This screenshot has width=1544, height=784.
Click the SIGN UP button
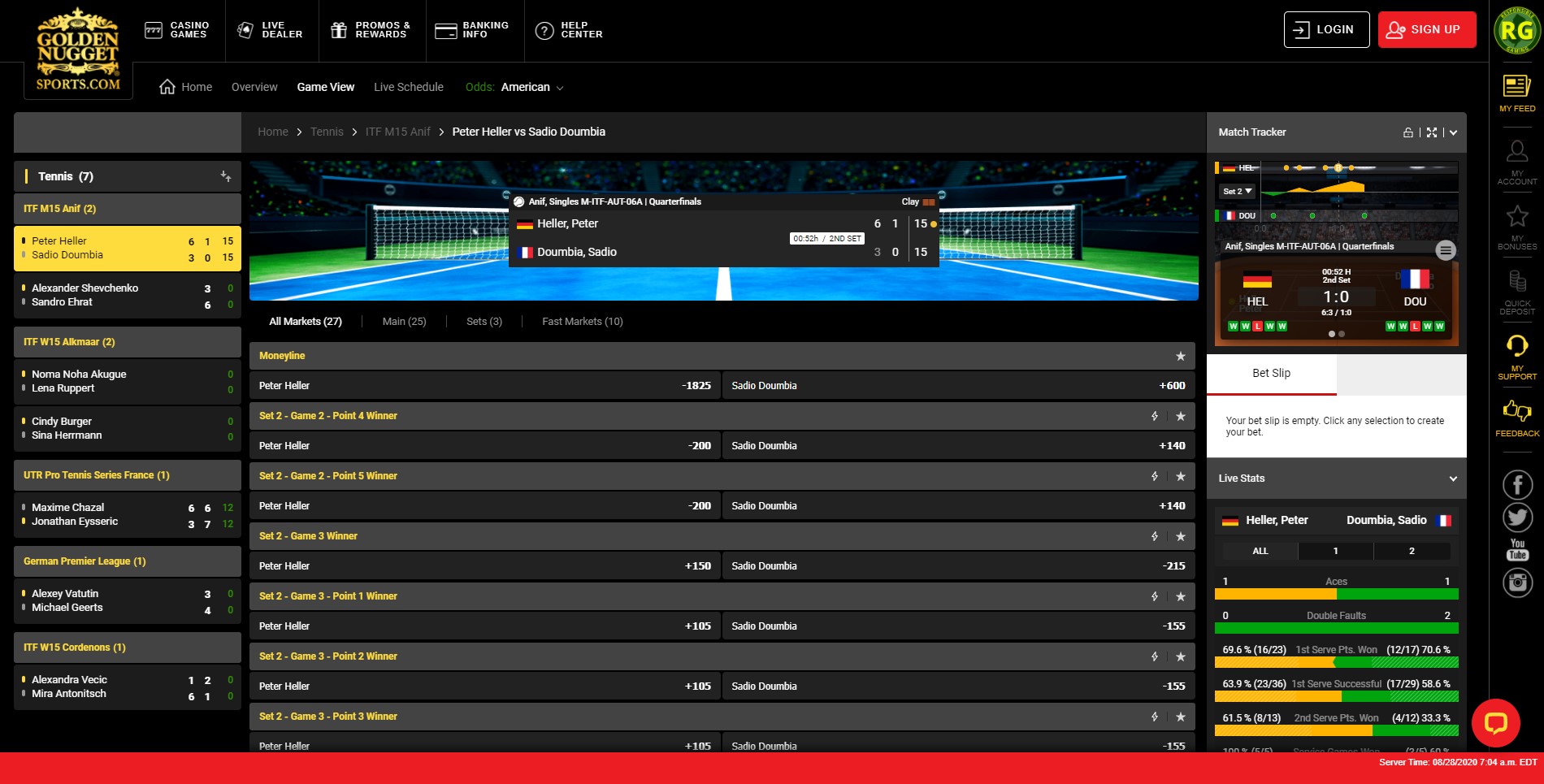(1427, 29)
